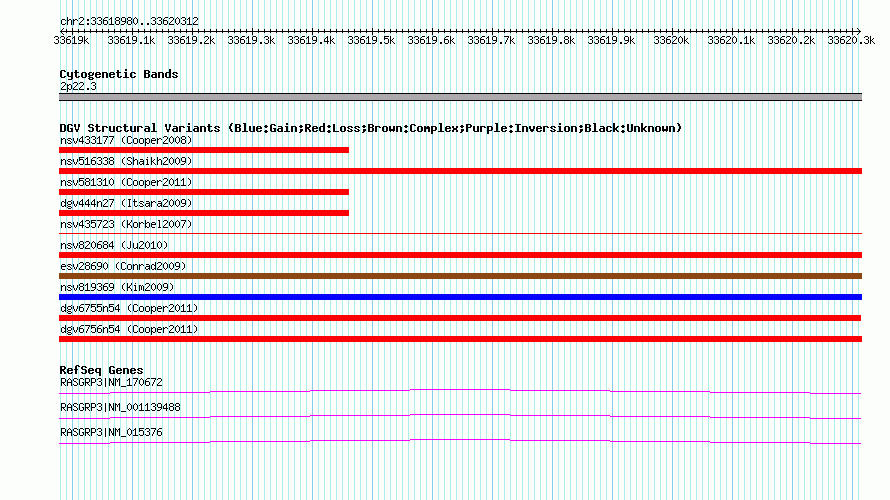Click the chr2:33618980..33620312 coordinate label
Screen dimensions: 890x500
pyautogui.click(x=129, y=21)
